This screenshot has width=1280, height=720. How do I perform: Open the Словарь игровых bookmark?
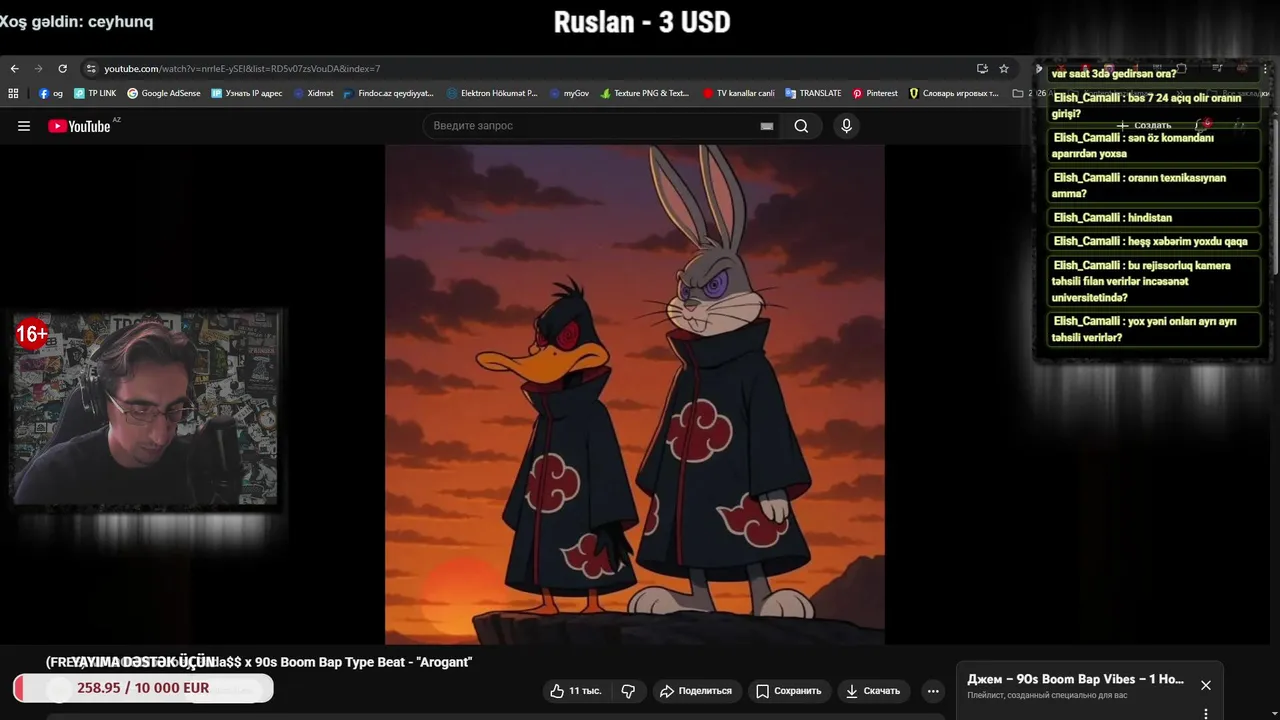(954, 93)
